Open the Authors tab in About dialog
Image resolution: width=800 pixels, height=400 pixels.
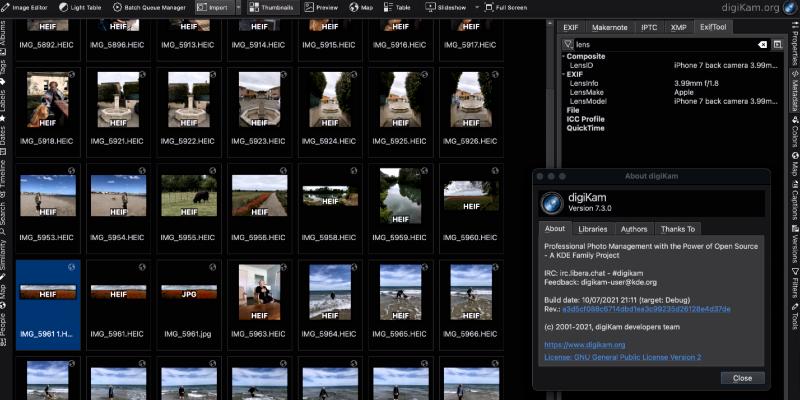[x=634, y=229]
